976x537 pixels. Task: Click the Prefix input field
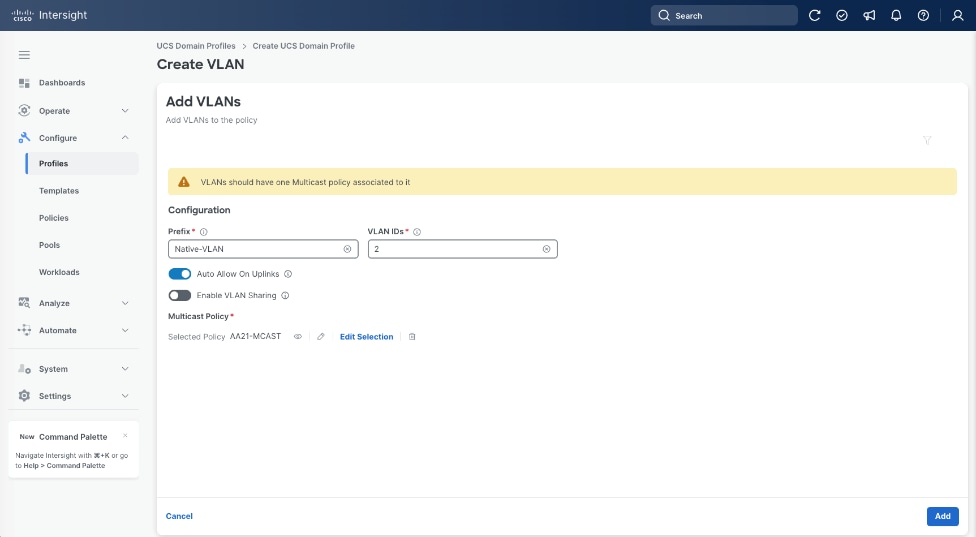click(x=263, y=249)
